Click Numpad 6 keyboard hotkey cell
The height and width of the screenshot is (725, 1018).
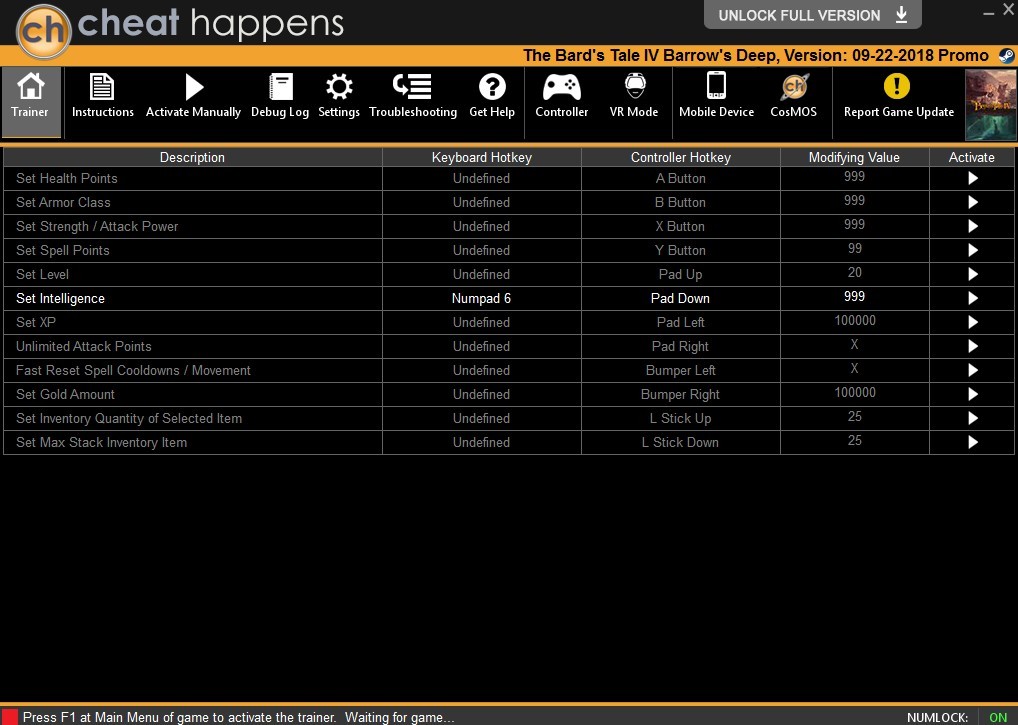[481, 299]
